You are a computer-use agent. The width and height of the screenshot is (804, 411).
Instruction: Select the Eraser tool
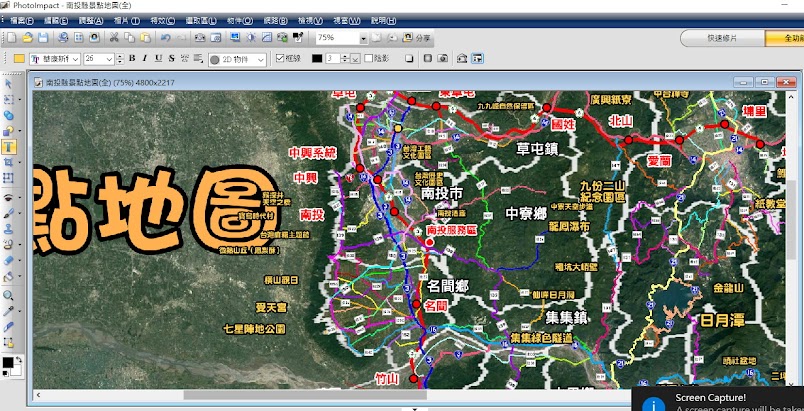pyautogui.click(x=8, y=261)
